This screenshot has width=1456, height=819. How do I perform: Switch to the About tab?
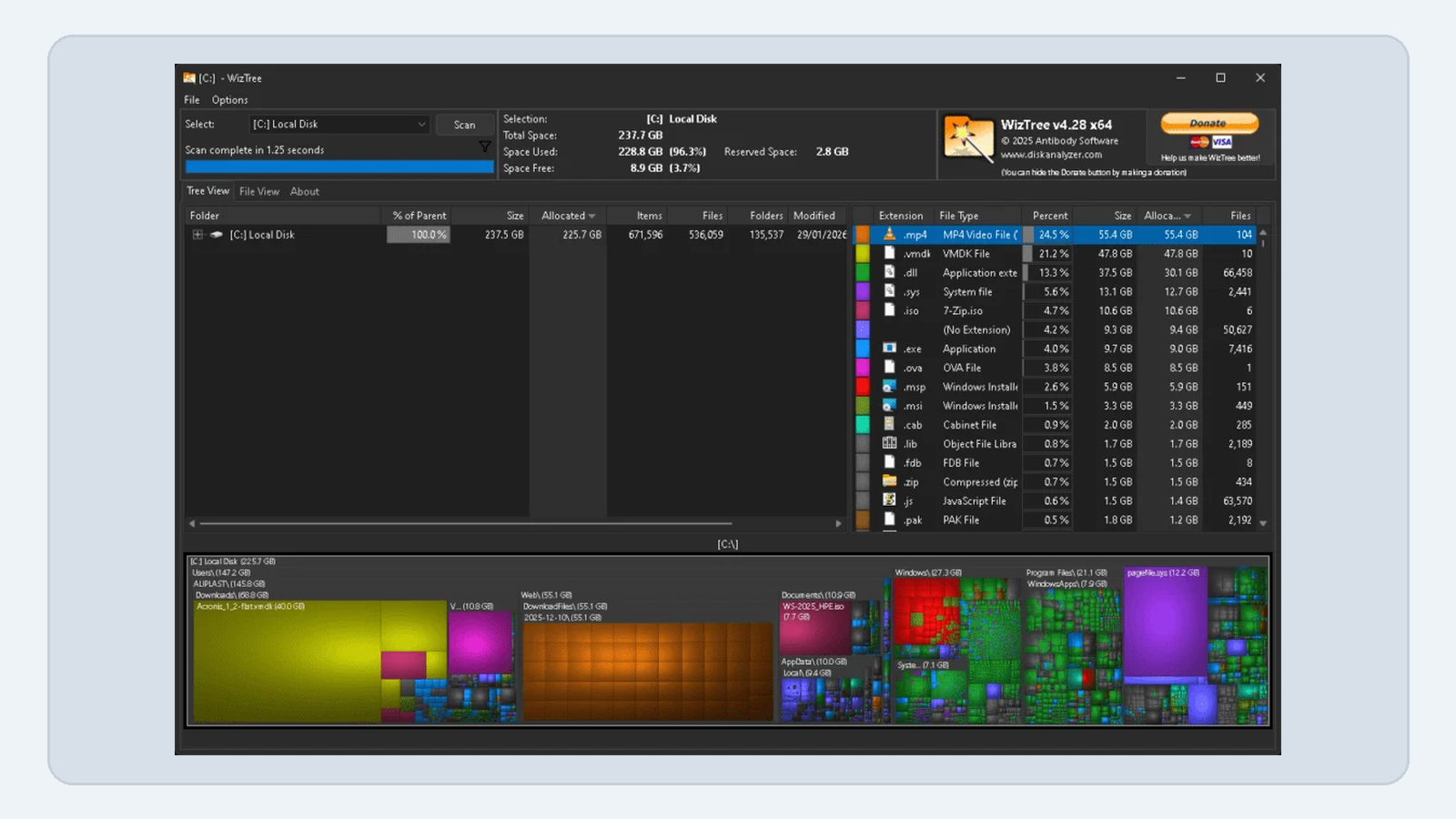coord(305,192)
